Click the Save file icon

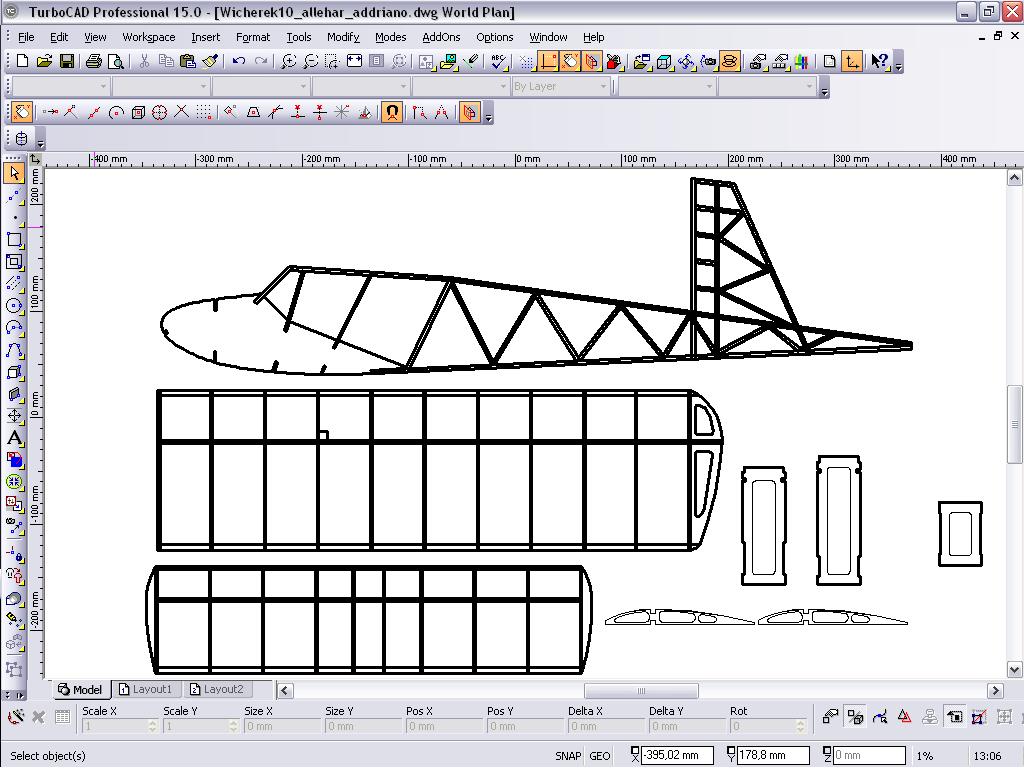(67, 61)
